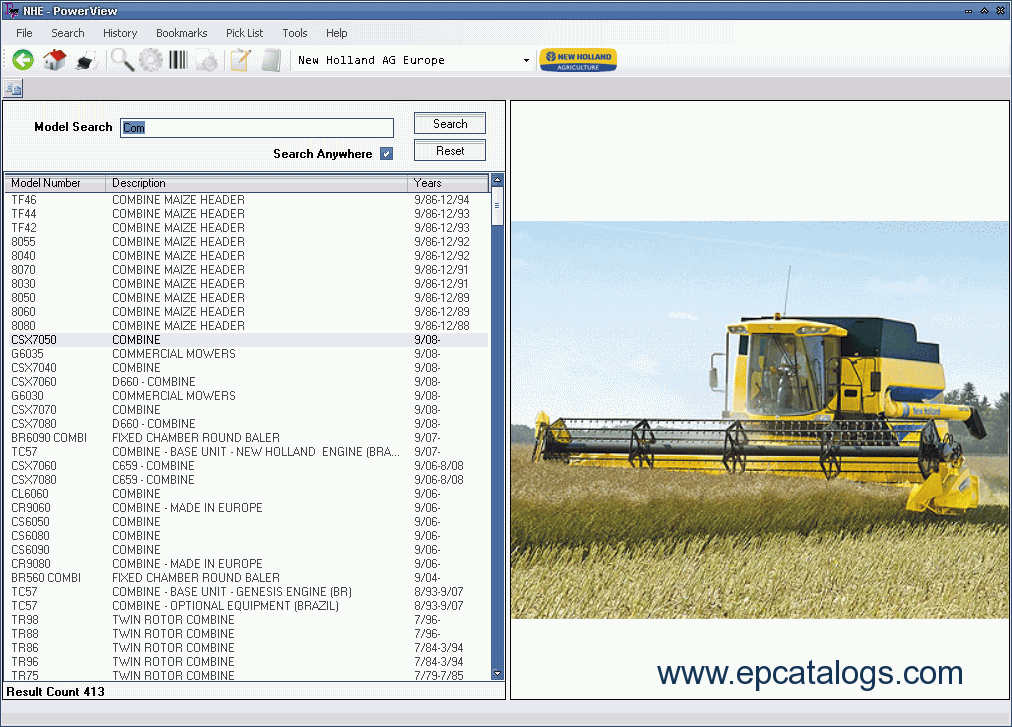Open the Bookmarks menu
This screenshot has height=727, width=1012.
[x=181, y=33]
